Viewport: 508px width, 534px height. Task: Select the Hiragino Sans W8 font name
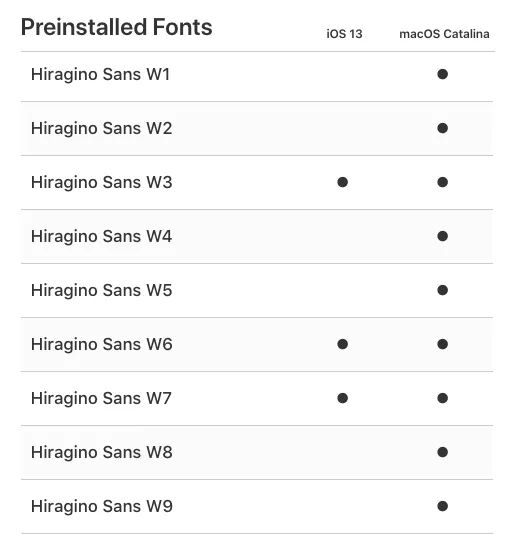101,452
